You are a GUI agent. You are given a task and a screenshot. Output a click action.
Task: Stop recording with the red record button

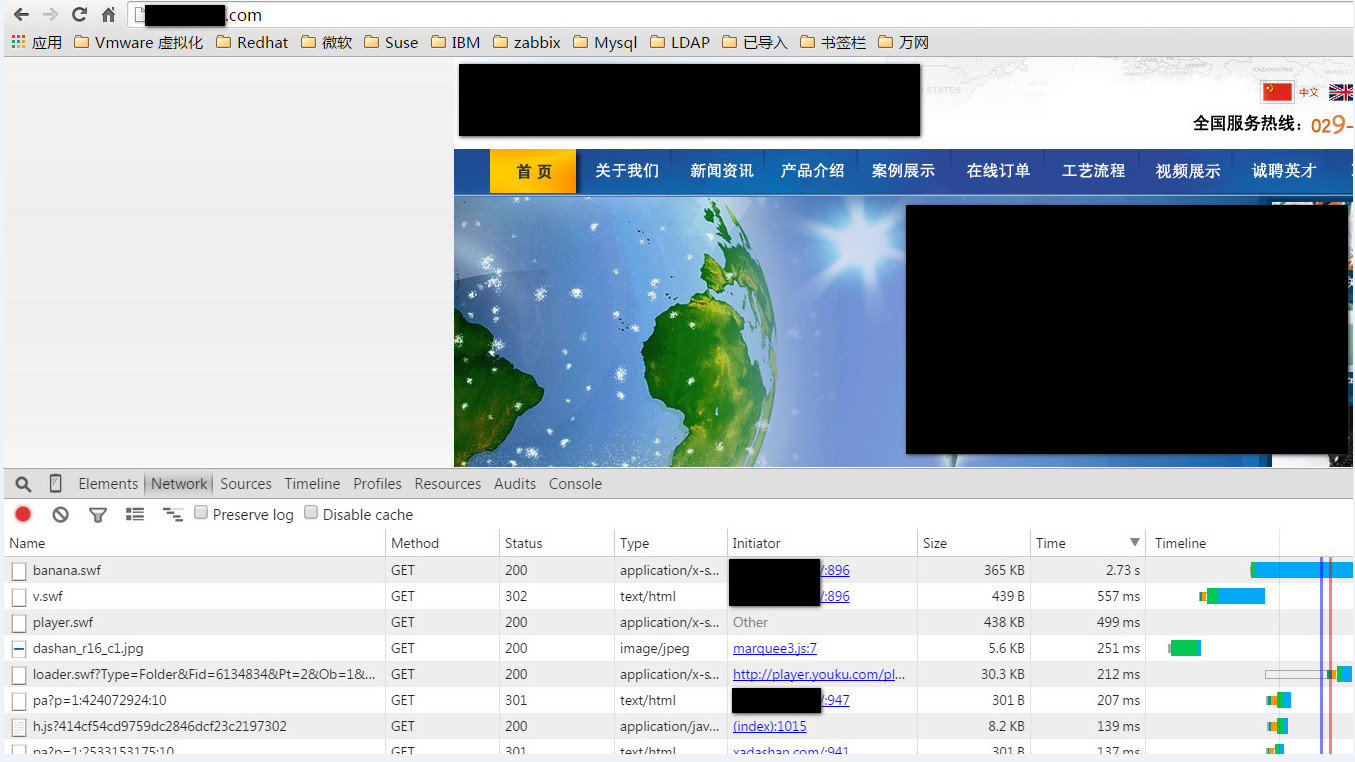(23, 514)
